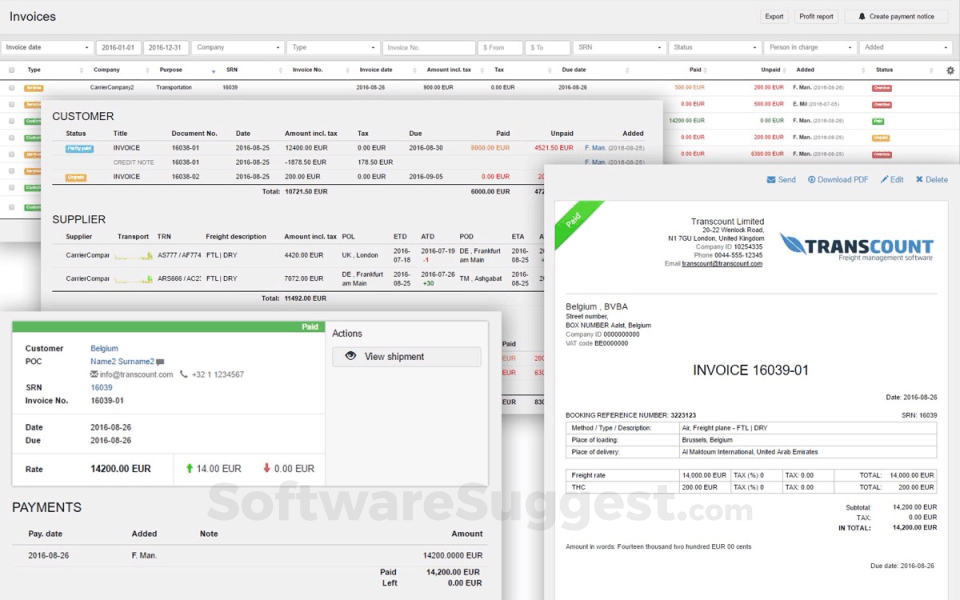Sort by the Unpaid column arrows
The height and width of the screenshot is (600, 960).
pos(786,70)
